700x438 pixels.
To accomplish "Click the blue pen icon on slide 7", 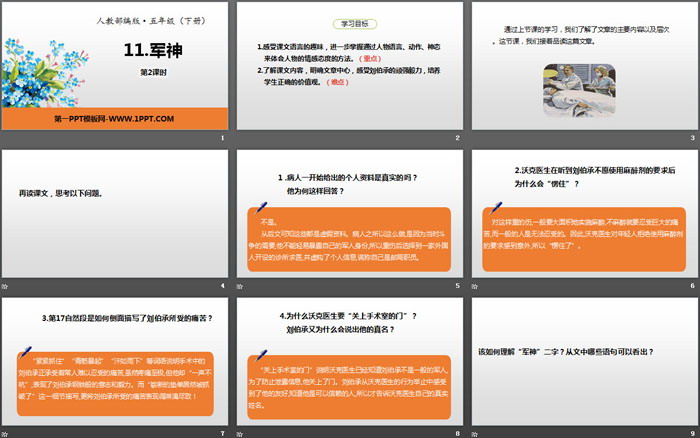I will 25,353.
